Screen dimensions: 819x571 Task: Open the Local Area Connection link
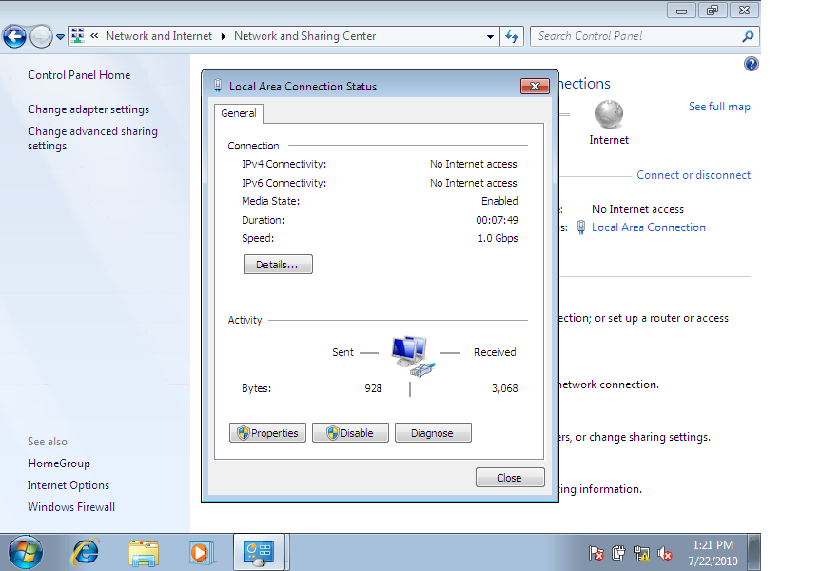648,227
